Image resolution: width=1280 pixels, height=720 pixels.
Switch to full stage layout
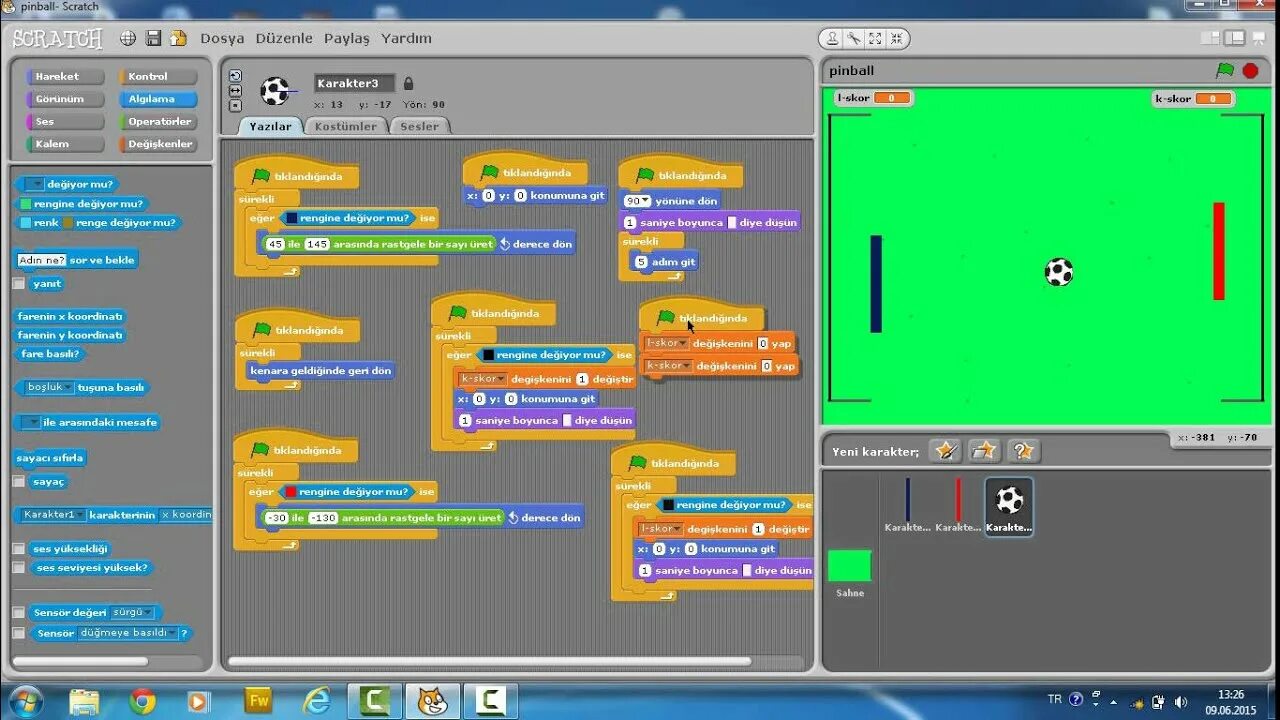pos(1235,38)
